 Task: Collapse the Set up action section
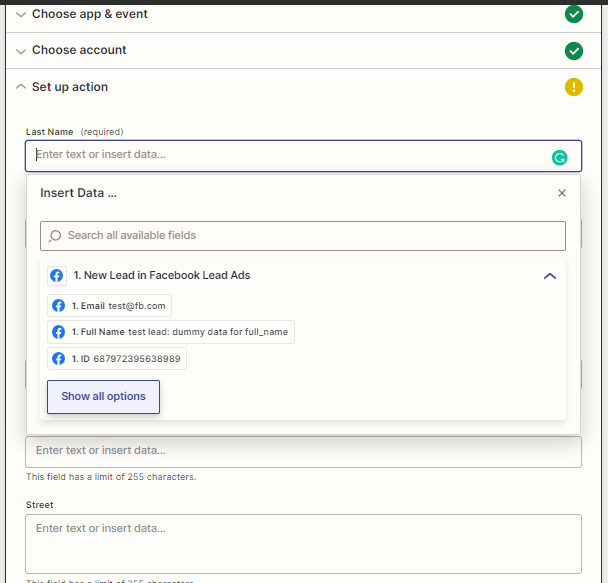point(21,87)
